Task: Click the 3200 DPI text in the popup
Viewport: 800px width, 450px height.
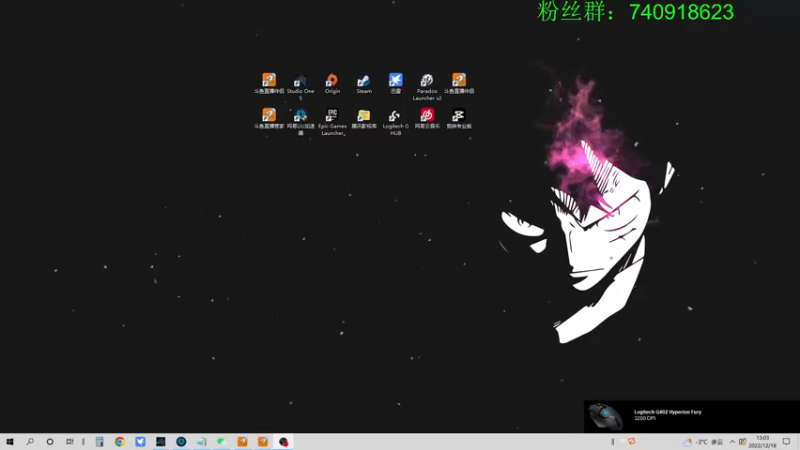Action: 644,418
